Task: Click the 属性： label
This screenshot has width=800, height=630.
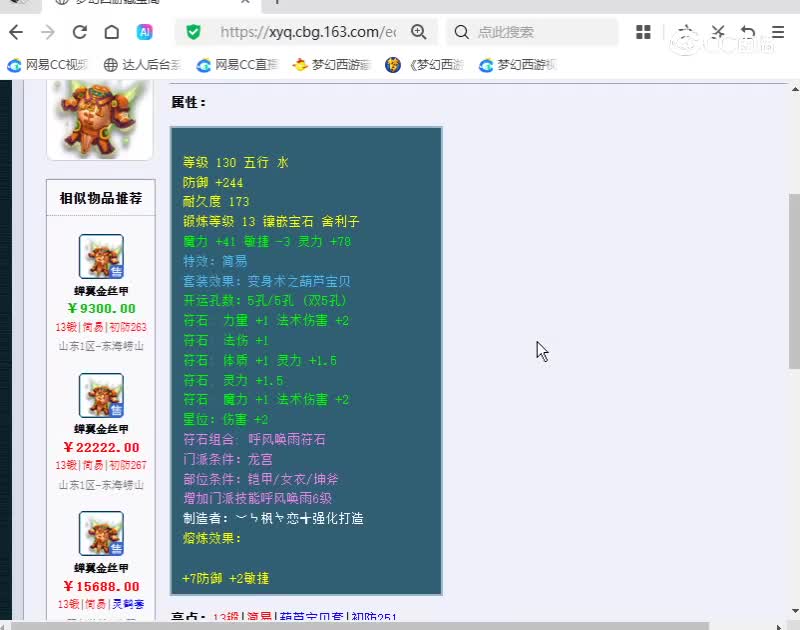Action: point(188,102)
